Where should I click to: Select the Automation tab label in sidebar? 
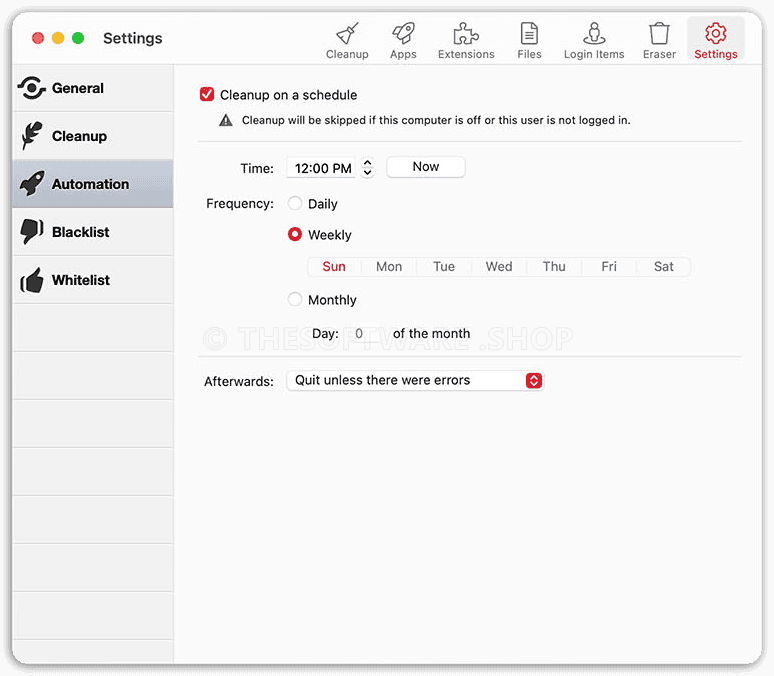[91, 184]
